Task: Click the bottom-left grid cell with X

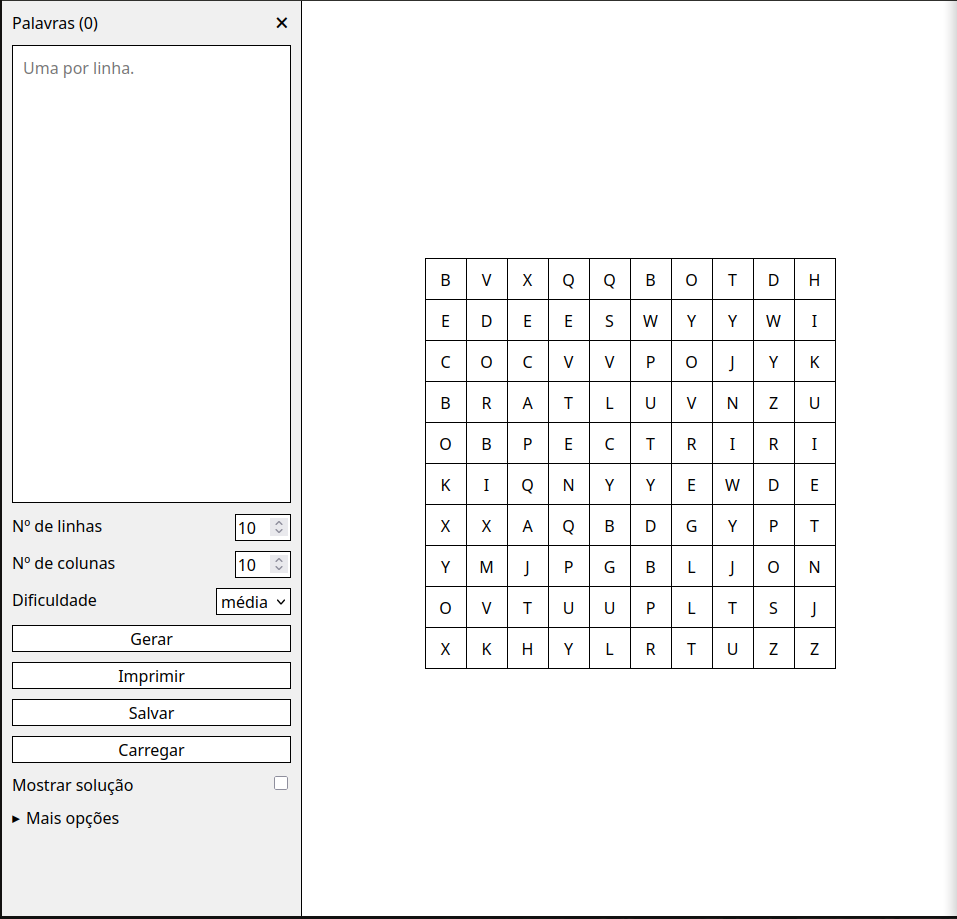Action: 445,649
